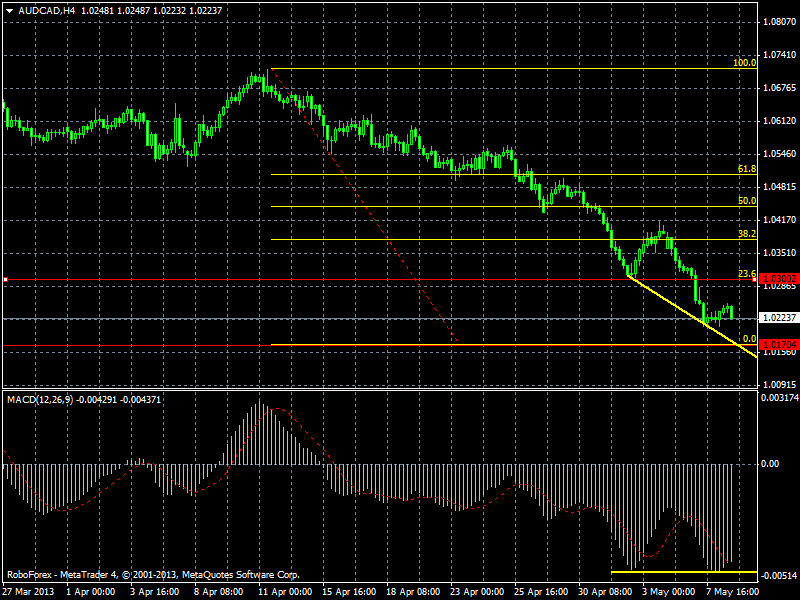Click the MACD scale value -0.00514
The image size is (800, 600).
779,576
